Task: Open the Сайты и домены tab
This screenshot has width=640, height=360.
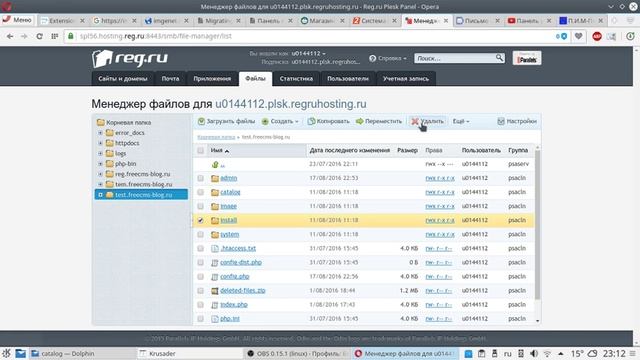Action: pyautogui.click(x=123, y=79)
